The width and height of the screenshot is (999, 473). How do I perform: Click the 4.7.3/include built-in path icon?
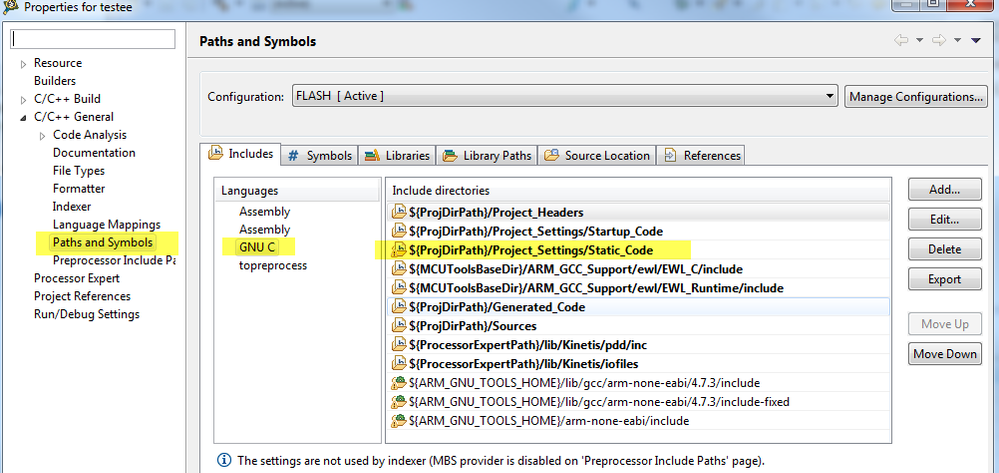(399, 383)
